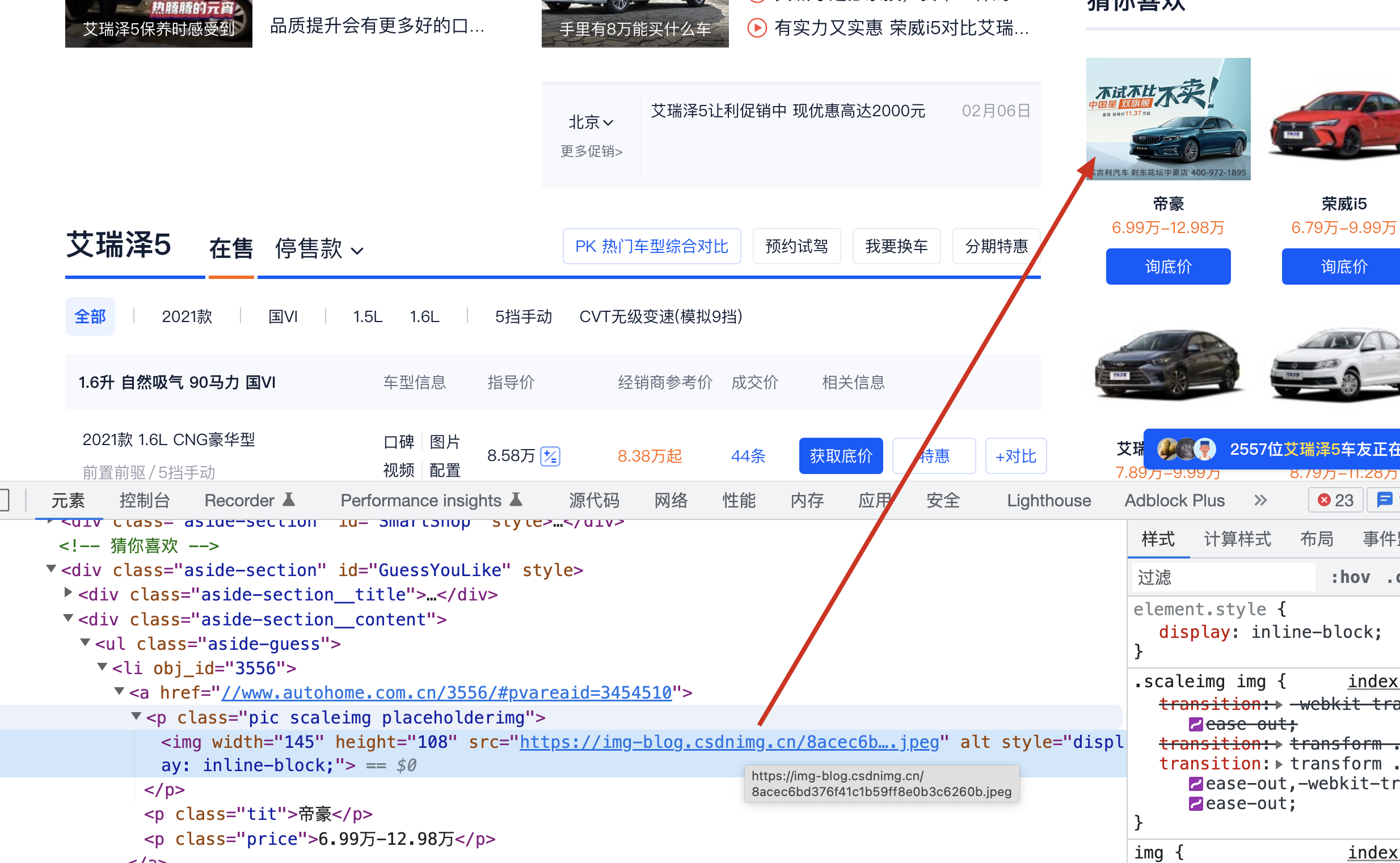This screenshot has width=1400, height=863.
Task: Click the car friends avatar group icon
Action: (1186, 449)
